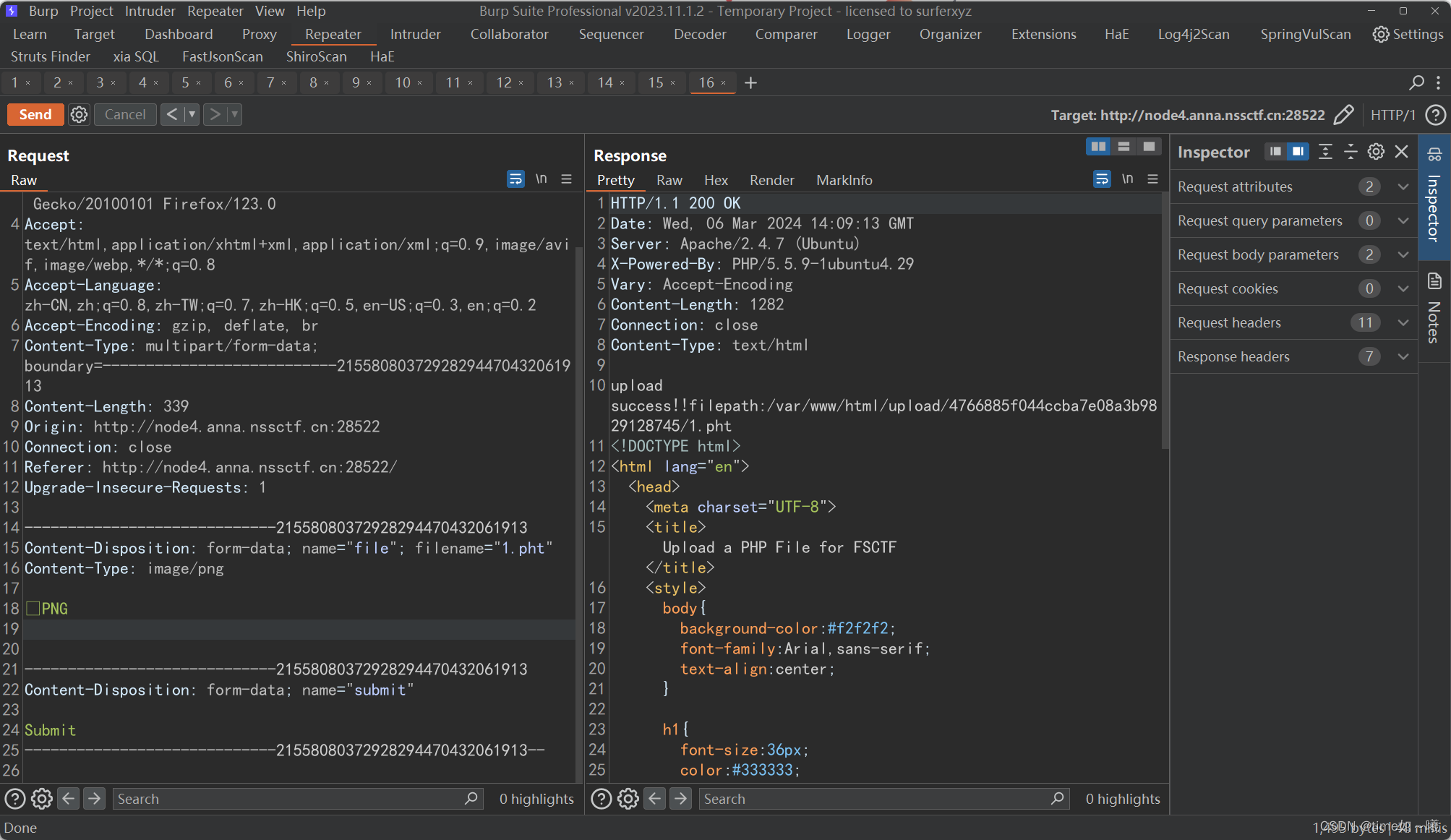Open the Extensions tab
This screenshot has width=1451, height=840.
(1043, 34)
